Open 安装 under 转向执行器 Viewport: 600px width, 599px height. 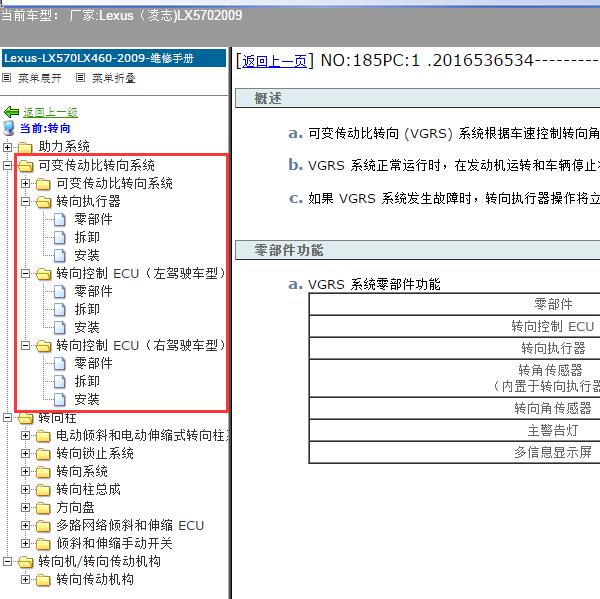87,256
